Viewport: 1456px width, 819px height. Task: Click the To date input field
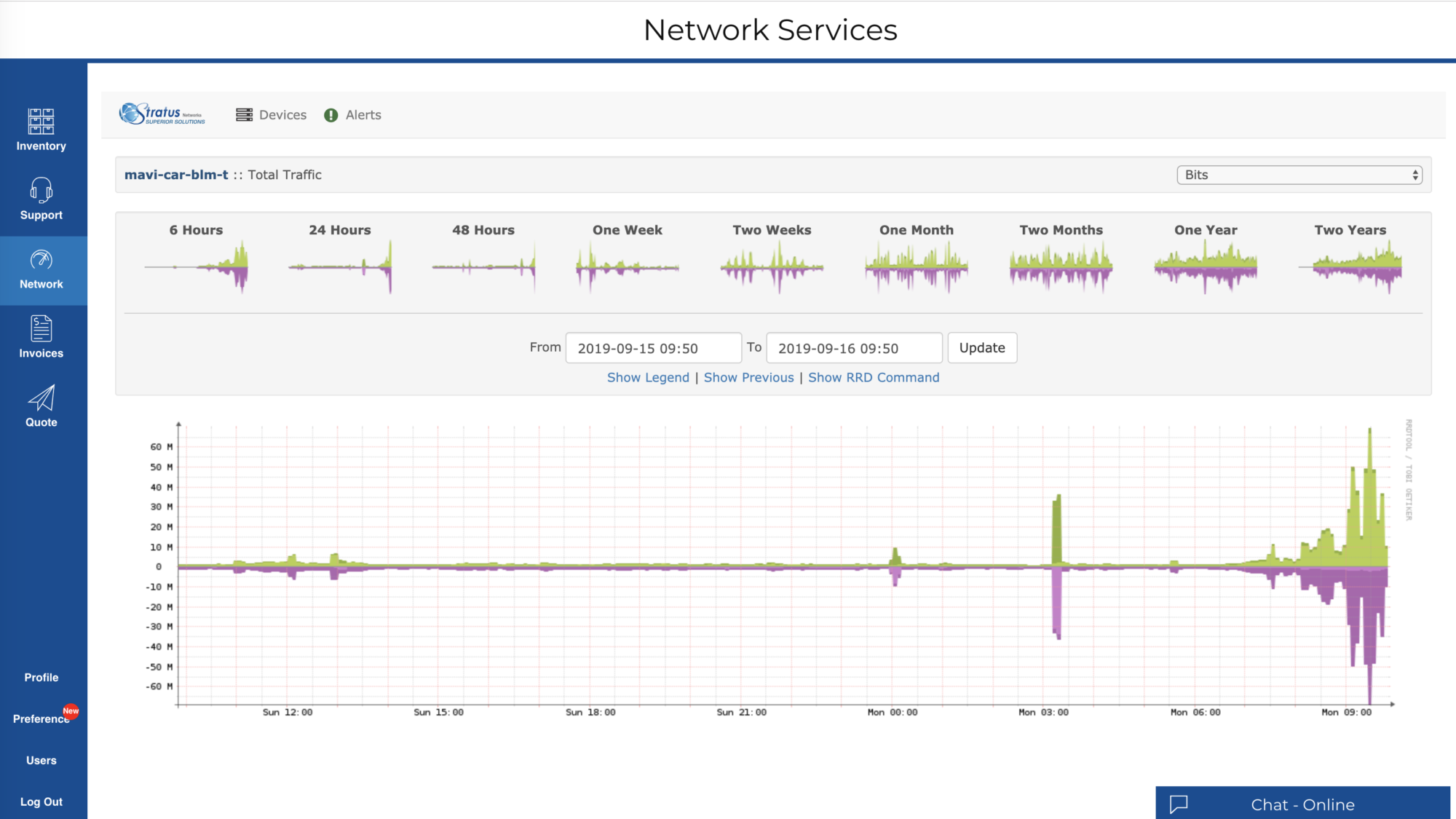(853, 348)
